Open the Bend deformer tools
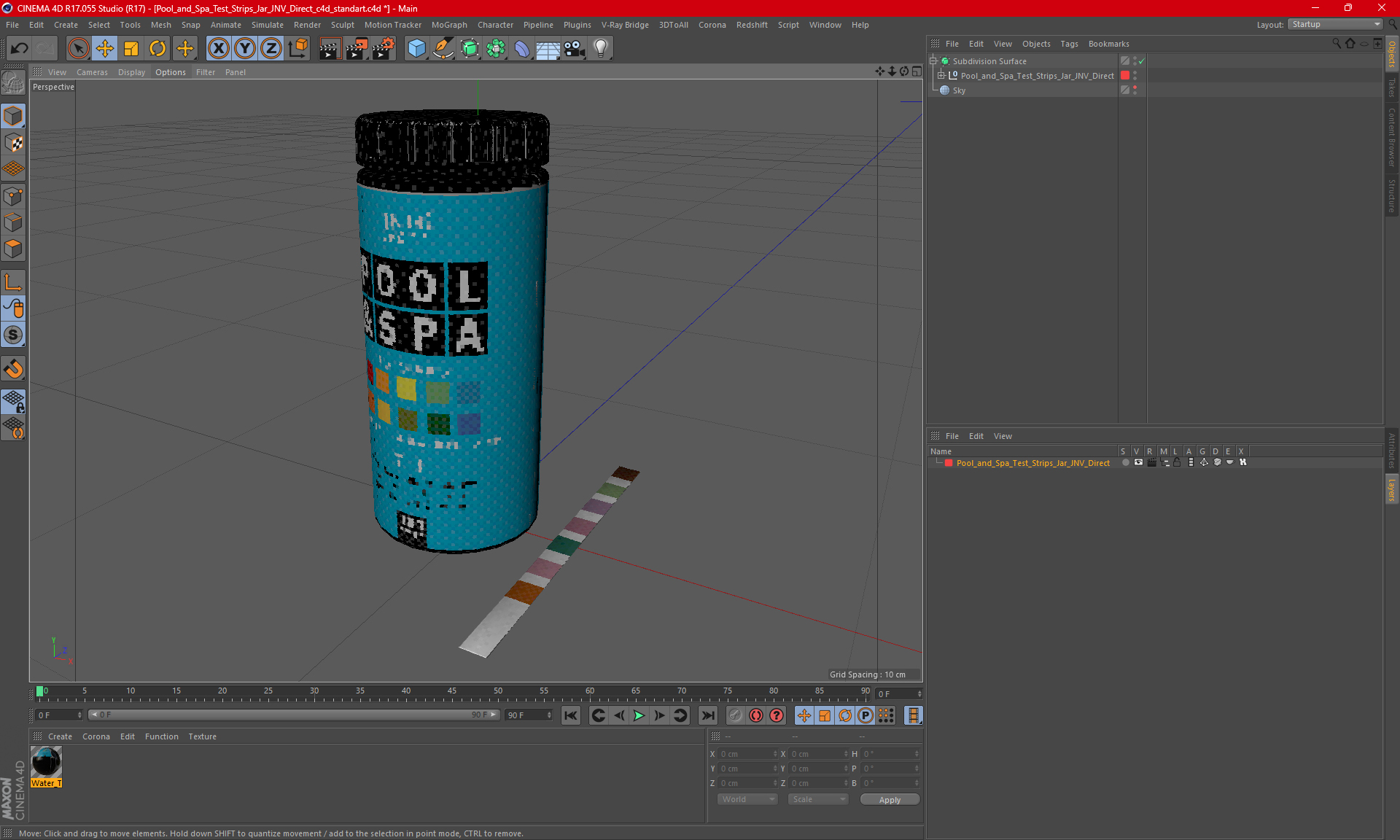The height and width of the screenshot is (840, 1400). pos(522,49)
